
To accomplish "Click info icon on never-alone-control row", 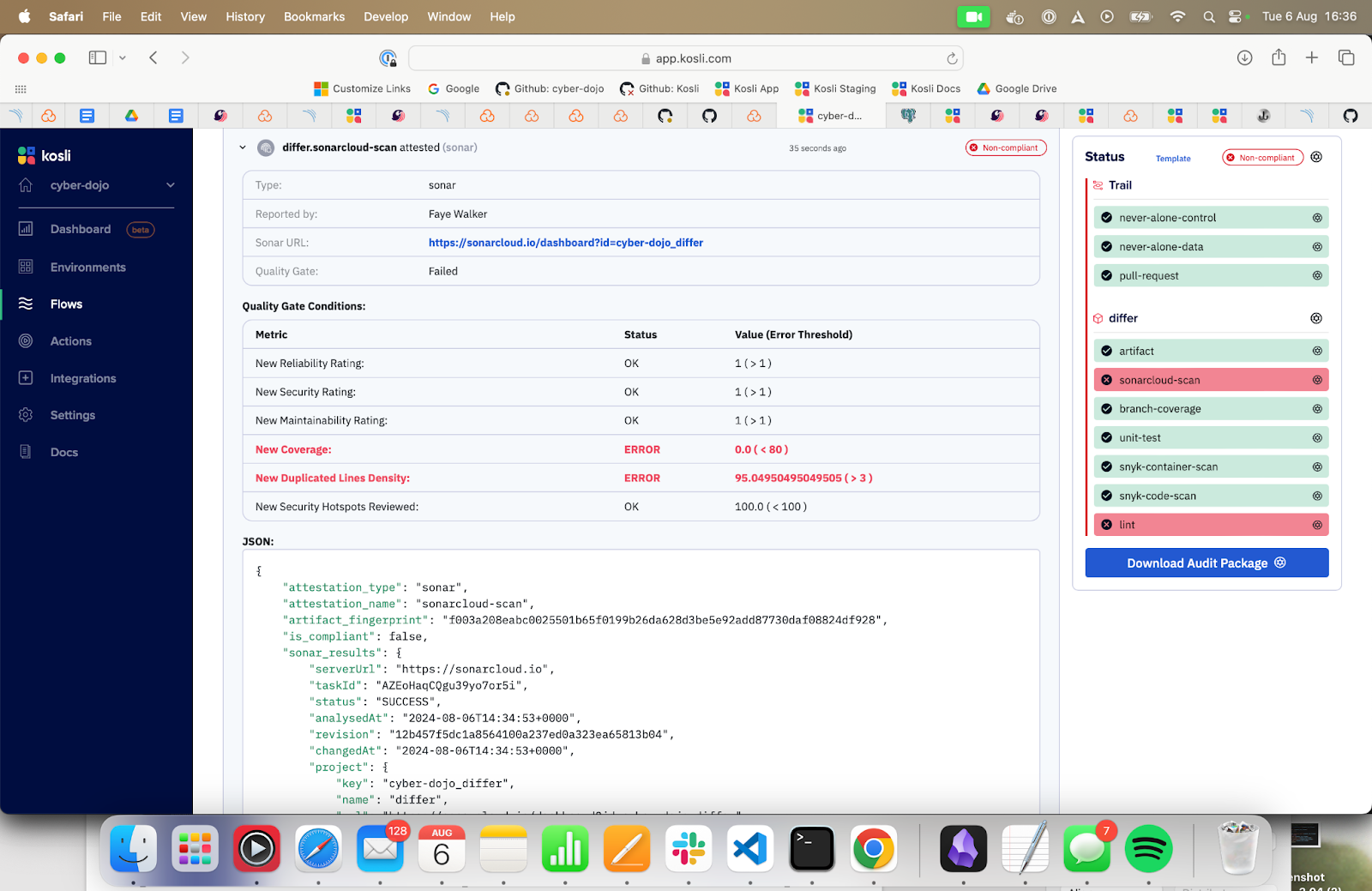I will 1317,218.
